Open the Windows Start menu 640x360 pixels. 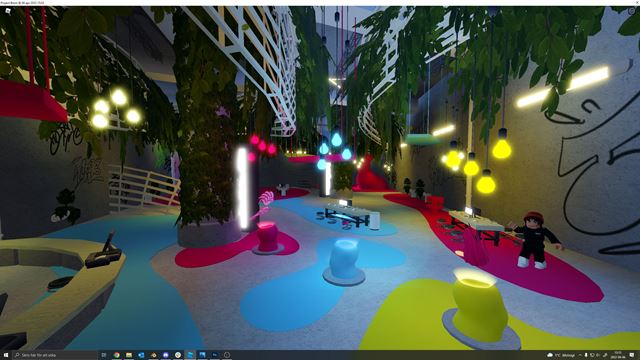(6, 355)
